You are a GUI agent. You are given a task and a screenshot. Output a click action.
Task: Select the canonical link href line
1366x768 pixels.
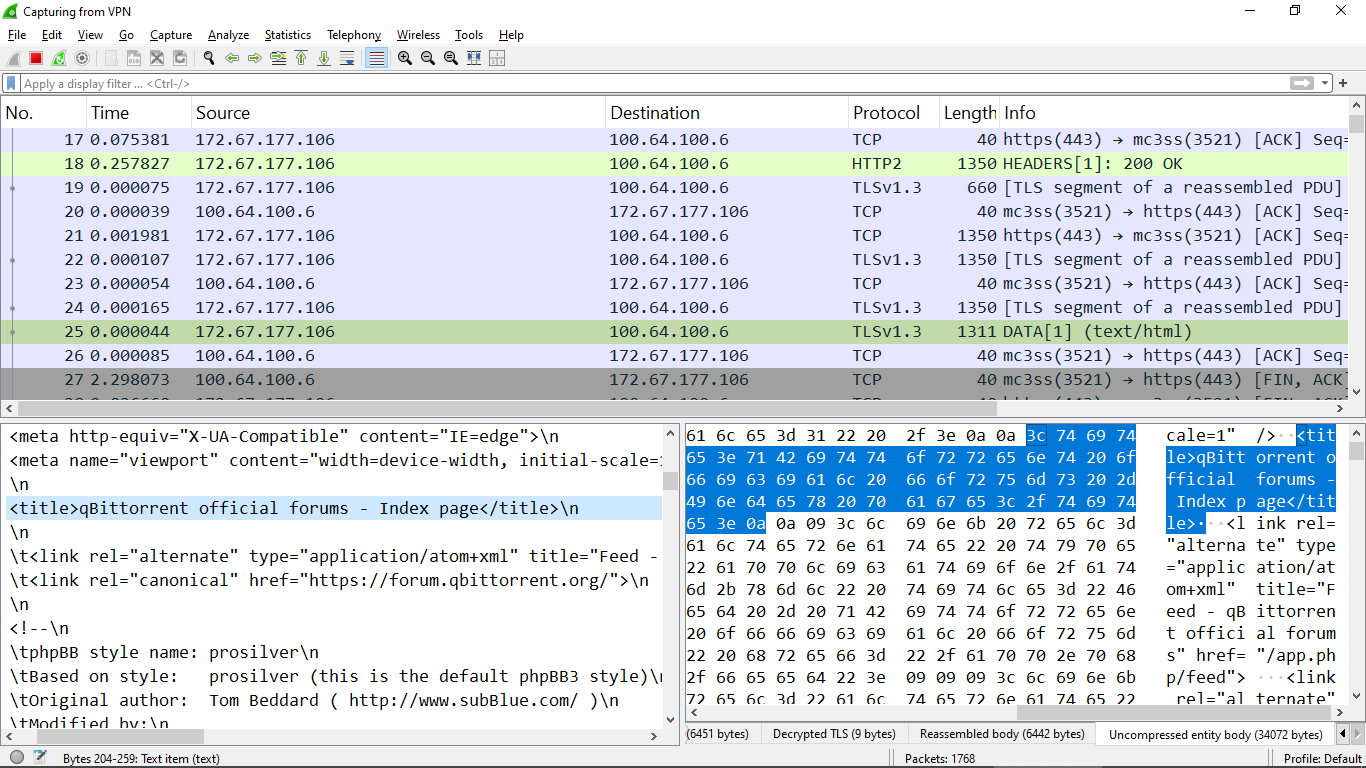tap(334, 580)
